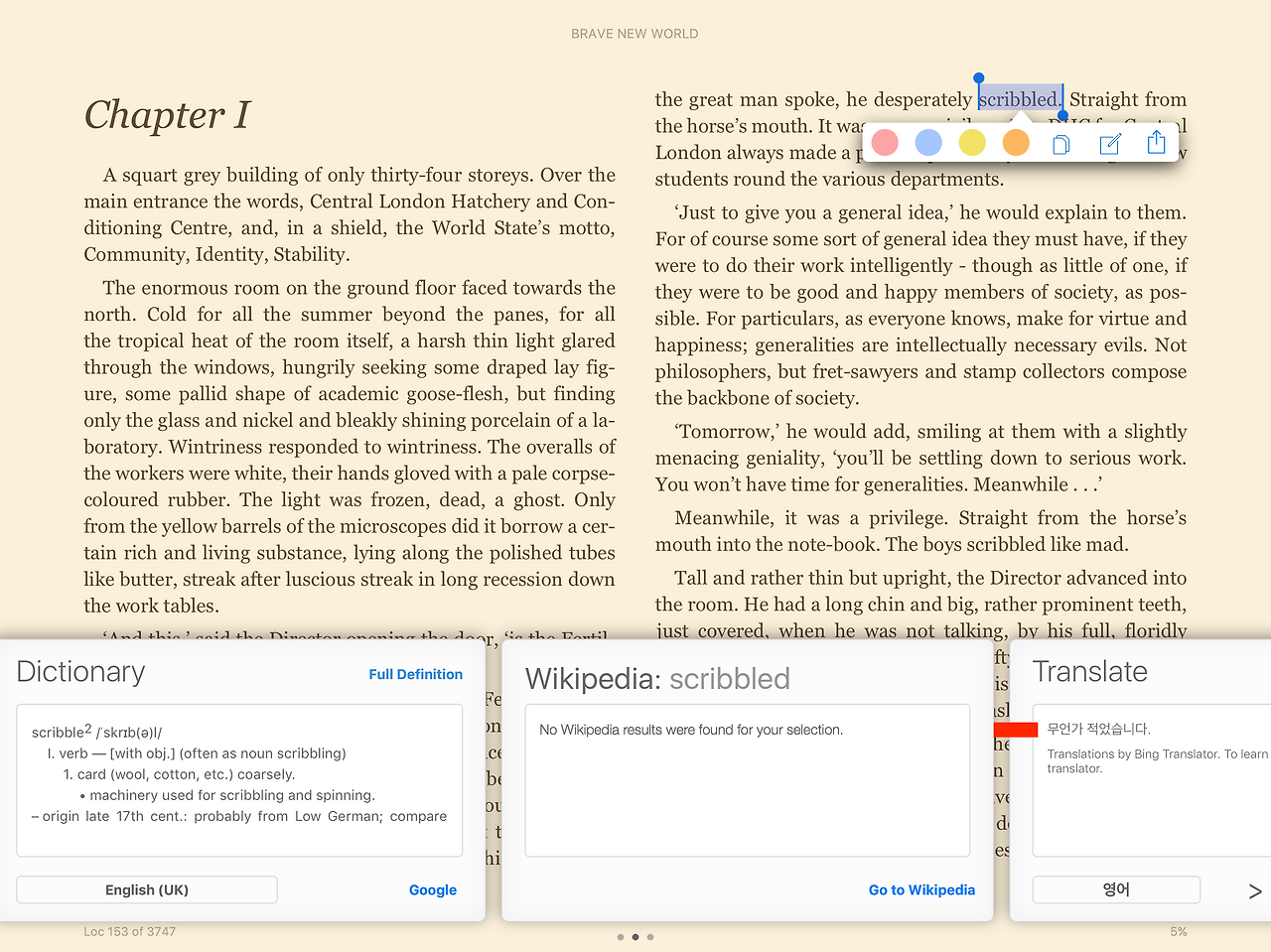Tap the Translations by Bing Translator note
1271x952 pixels.
(1158, 760)
